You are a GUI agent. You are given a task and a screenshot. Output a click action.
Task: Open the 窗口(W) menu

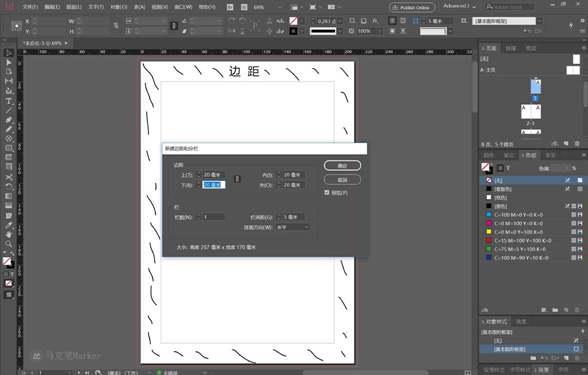click(x=183, y=7)
